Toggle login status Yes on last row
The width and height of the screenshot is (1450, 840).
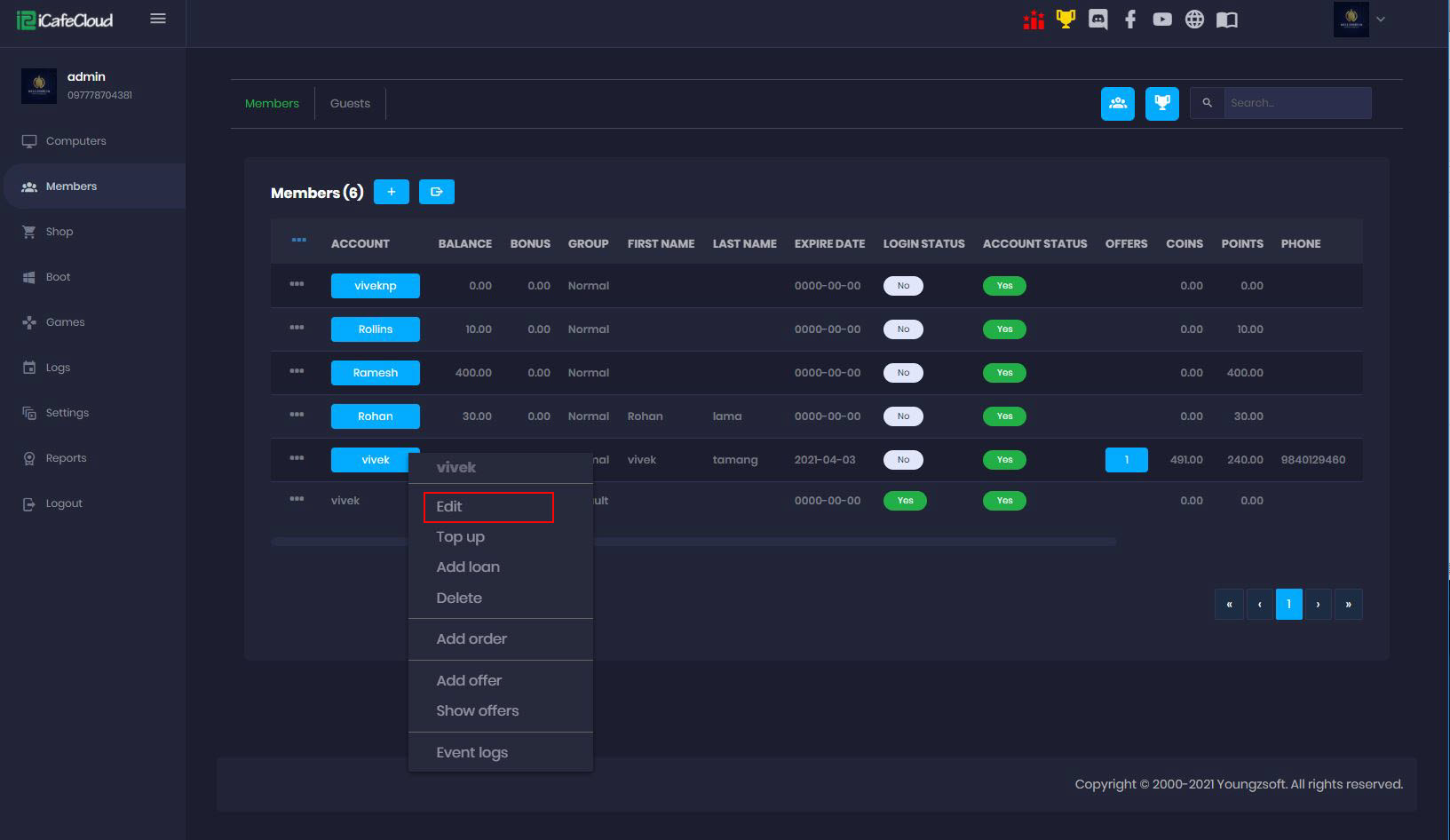tap(905, 501)
